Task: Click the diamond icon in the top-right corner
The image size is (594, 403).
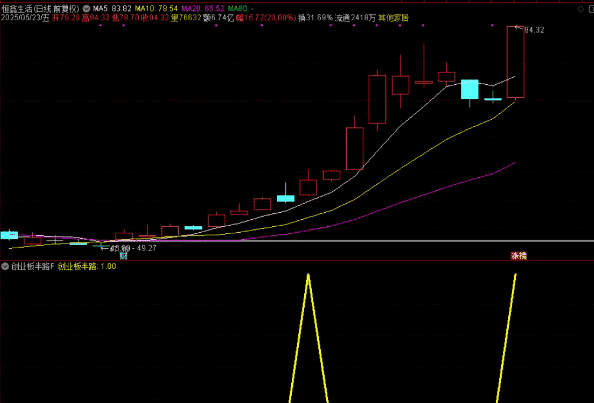Action: [580, 9]
